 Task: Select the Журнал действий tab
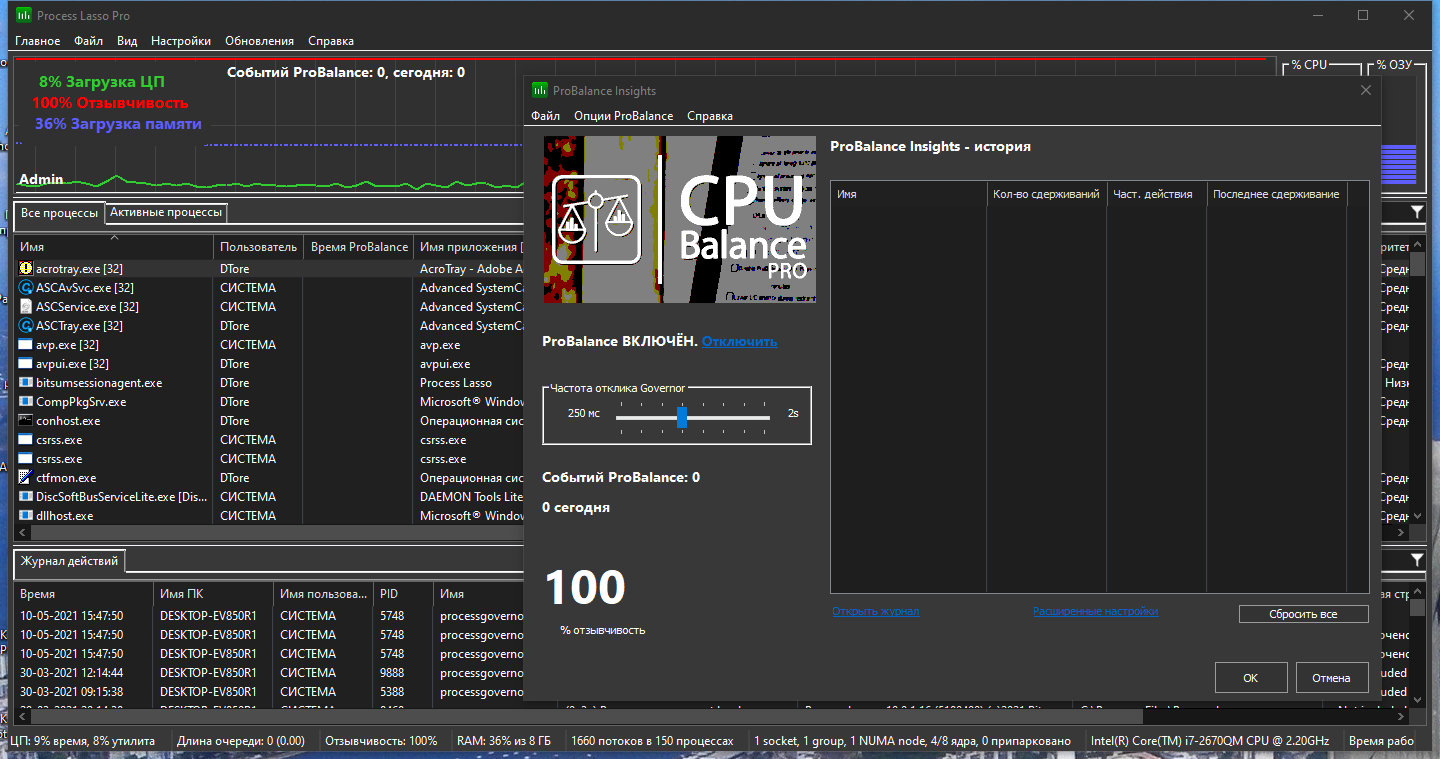pos(69,561)
